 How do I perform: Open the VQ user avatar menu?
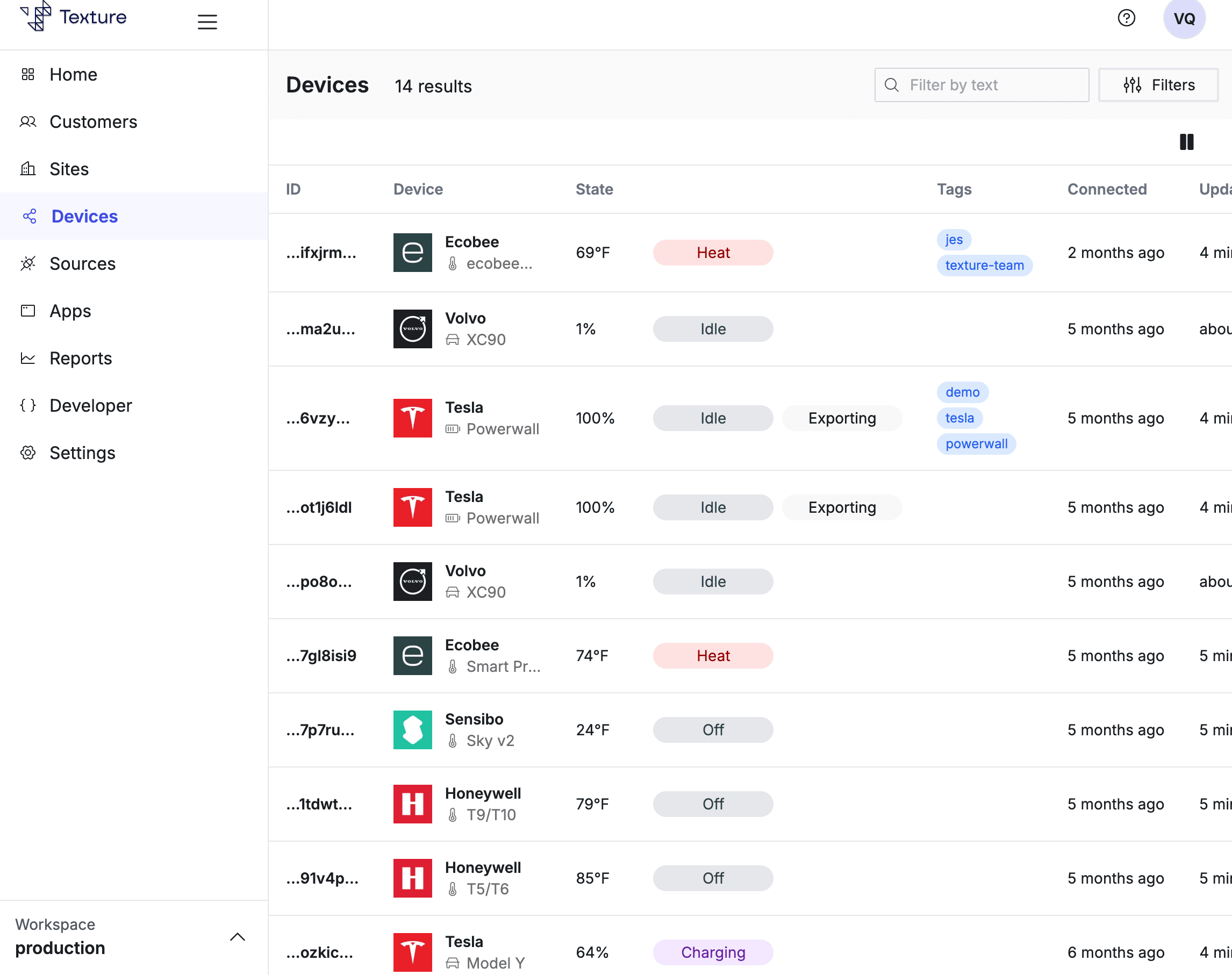1184,18
